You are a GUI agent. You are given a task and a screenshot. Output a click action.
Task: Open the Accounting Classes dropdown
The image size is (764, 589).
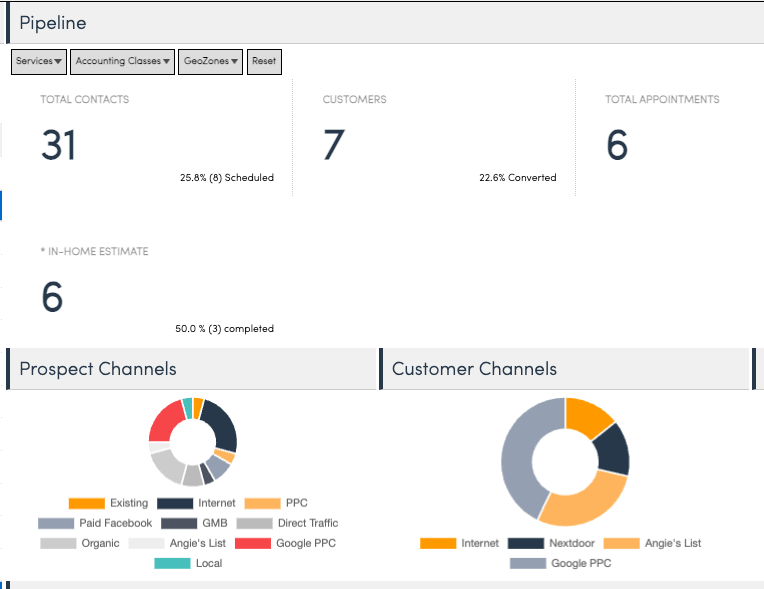tap(122, 61)
